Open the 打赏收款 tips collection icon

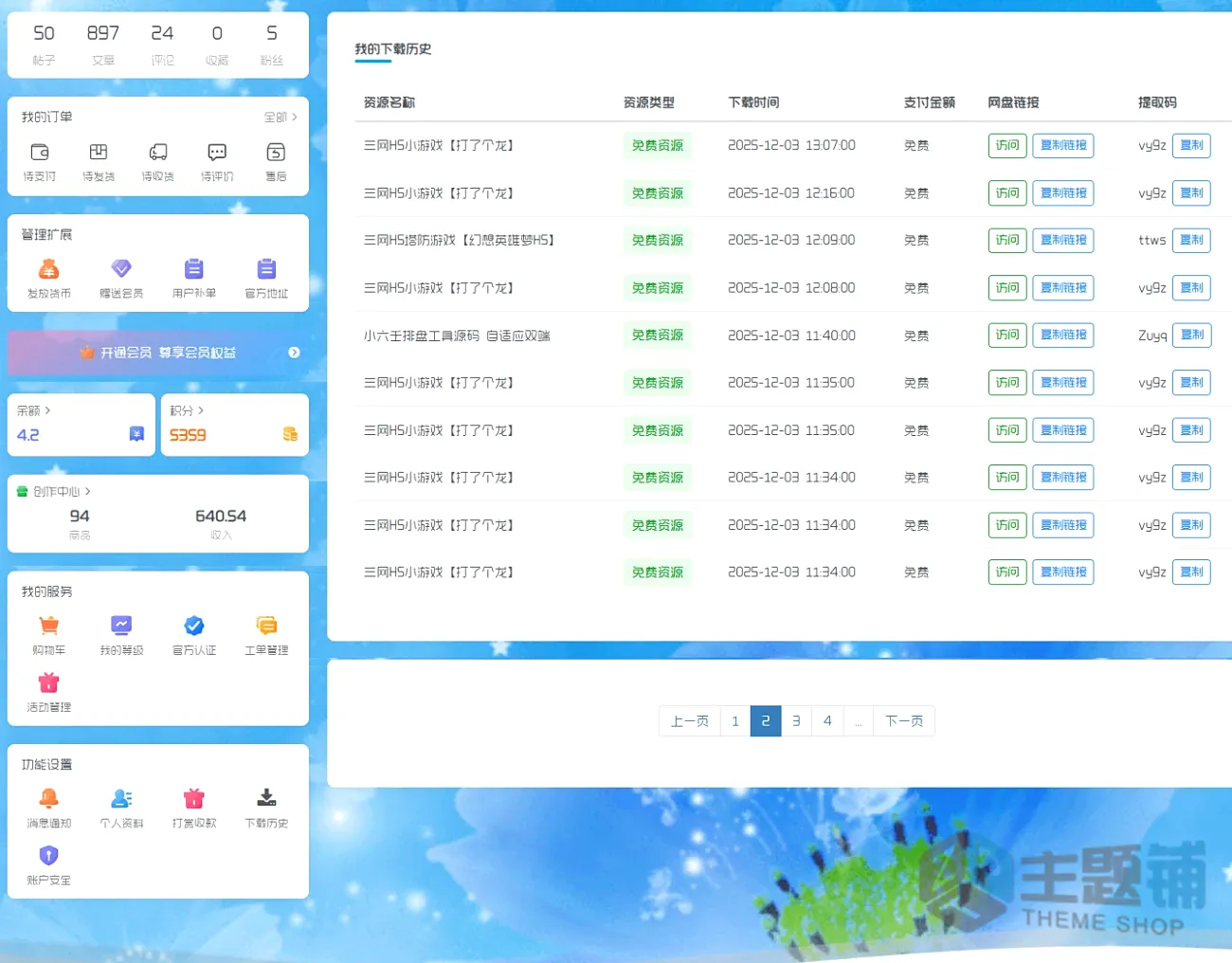click(194, 798)
